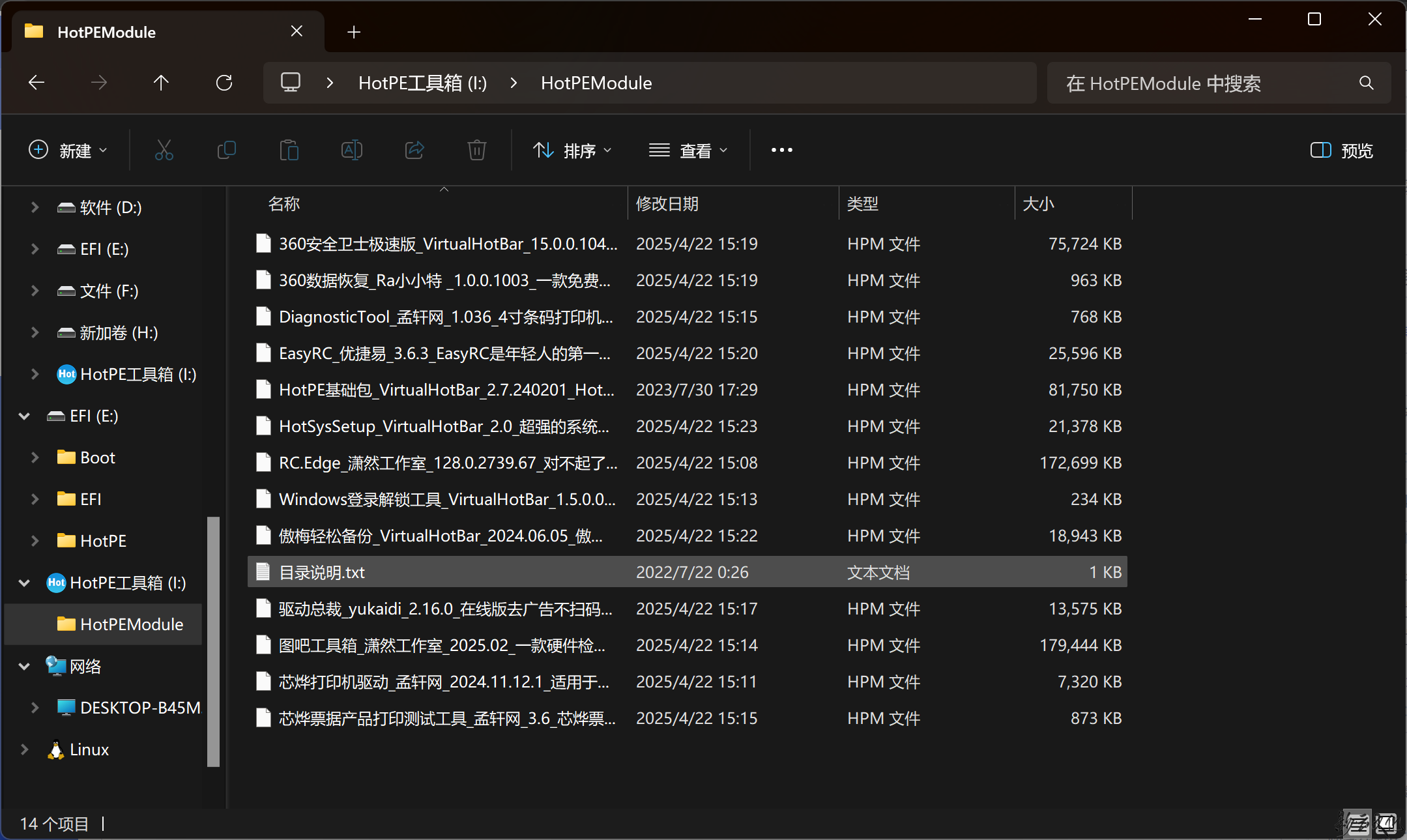Click the search magnifier icon
1407x840 pixels.
pos(1367,83)
